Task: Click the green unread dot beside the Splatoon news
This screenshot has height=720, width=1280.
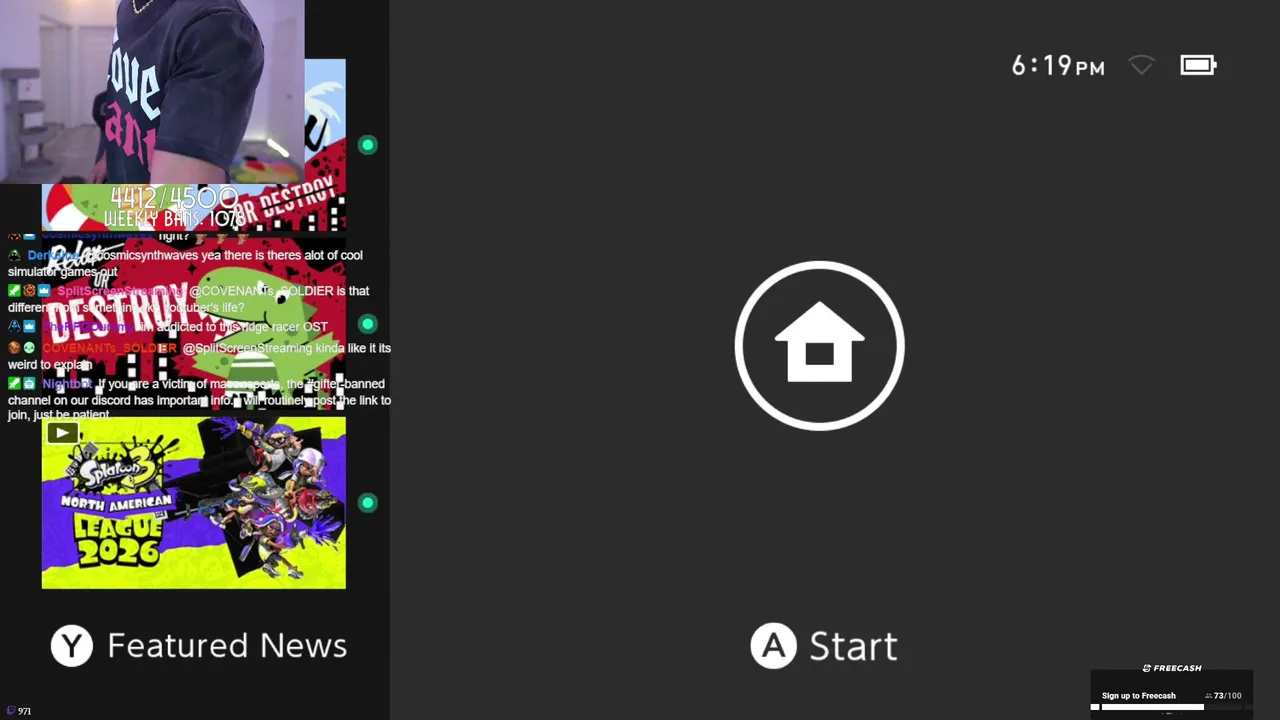Action: pyautogui.click(x=368, y=503)
